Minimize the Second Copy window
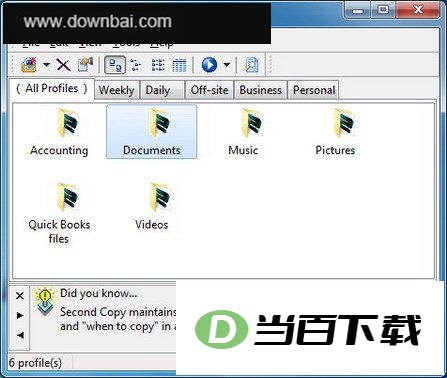 (358, 11)
